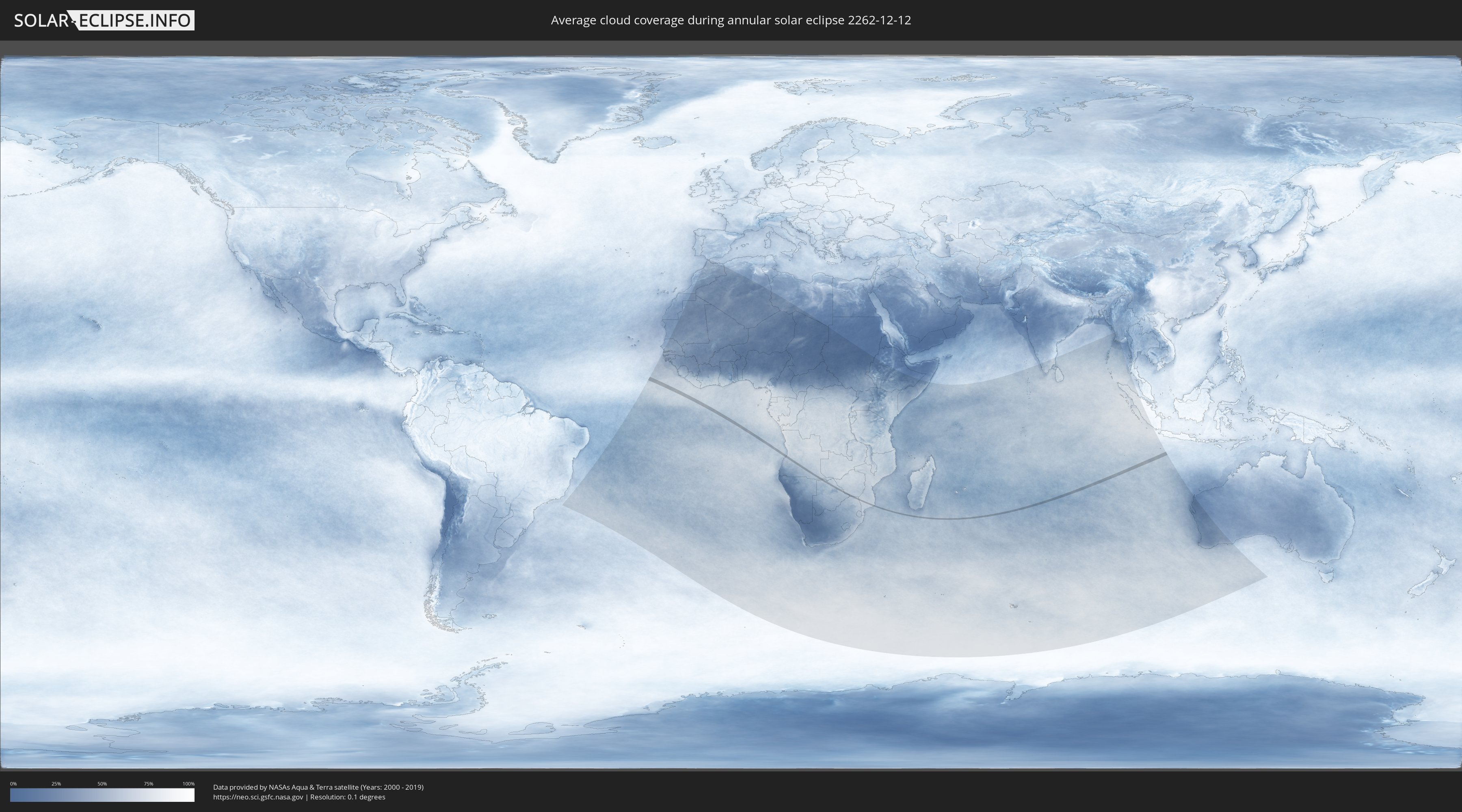Screen dimensions: 1462x812
Task: Click the cloud coverage color gradient legend bar
Action: [102, 795]
